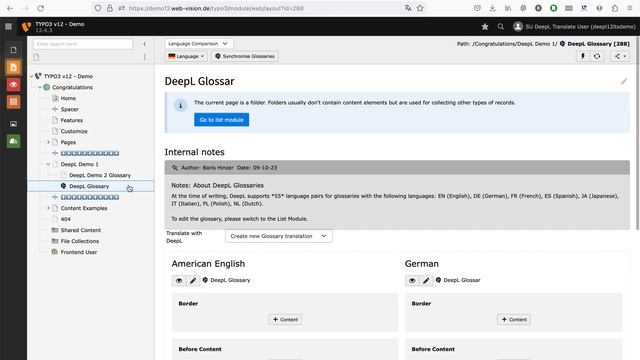The height and width of the screenshot is (360, 640).
Task: Select Features page in the tree
Action: click(x=71, y=120)
